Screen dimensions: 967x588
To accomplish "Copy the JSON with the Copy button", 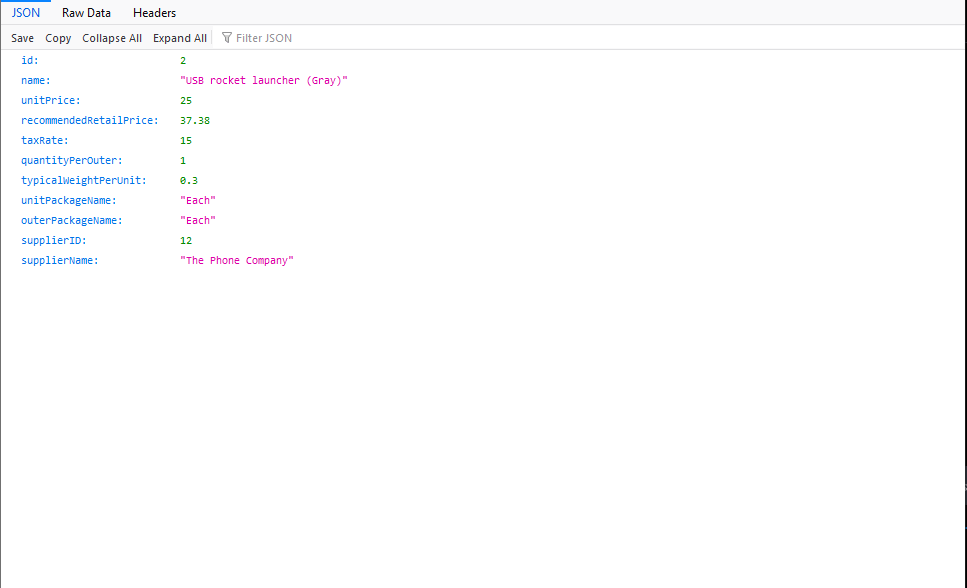I will 58,38.
